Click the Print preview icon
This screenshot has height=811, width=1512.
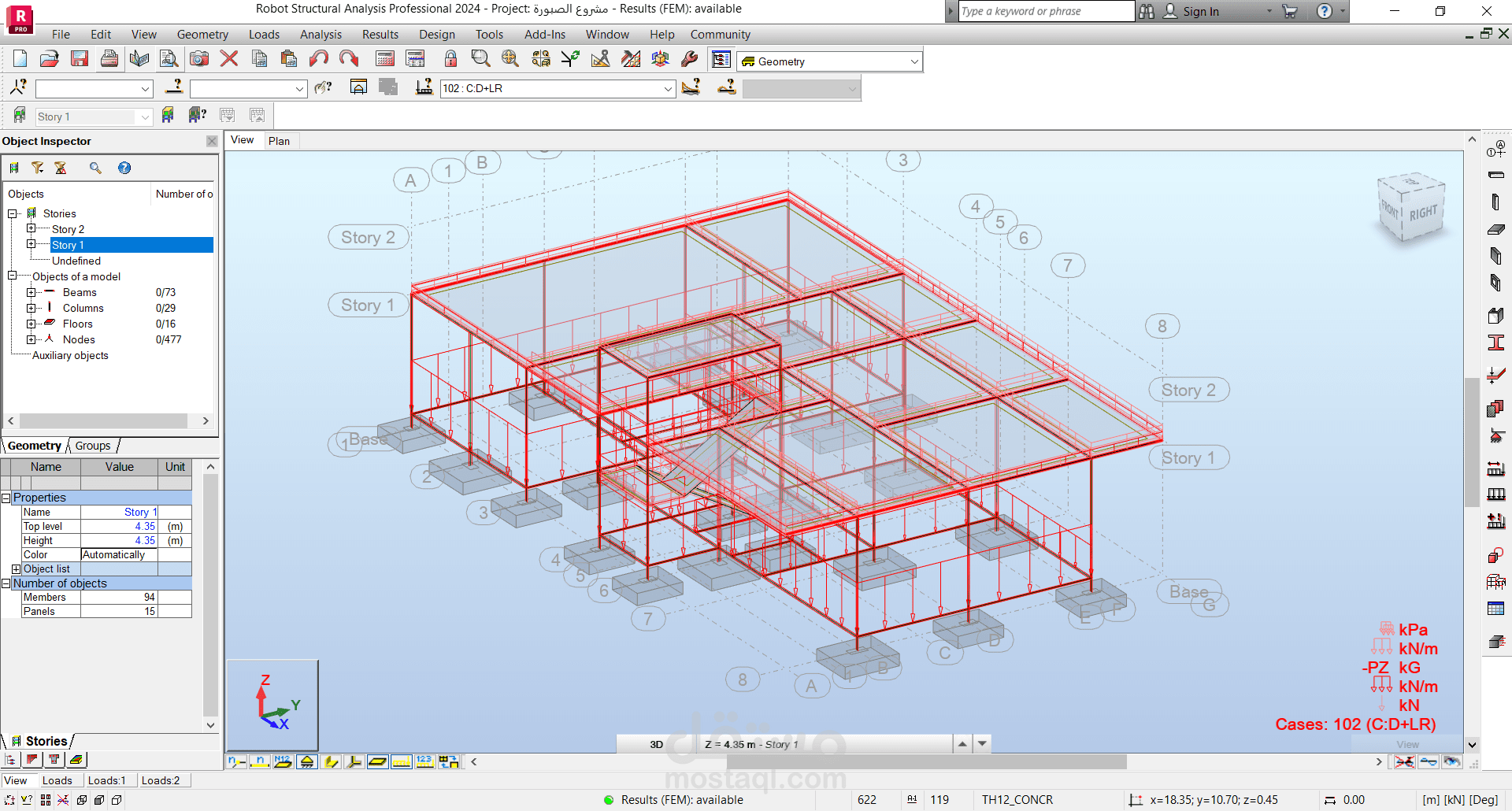click(x=169, y=59)
